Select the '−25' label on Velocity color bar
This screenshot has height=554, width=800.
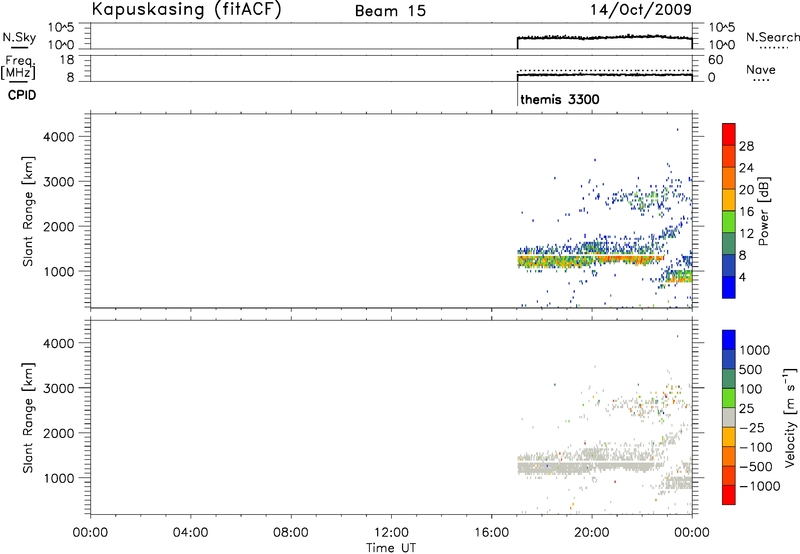pyautogui.click(x=752, y=428)
